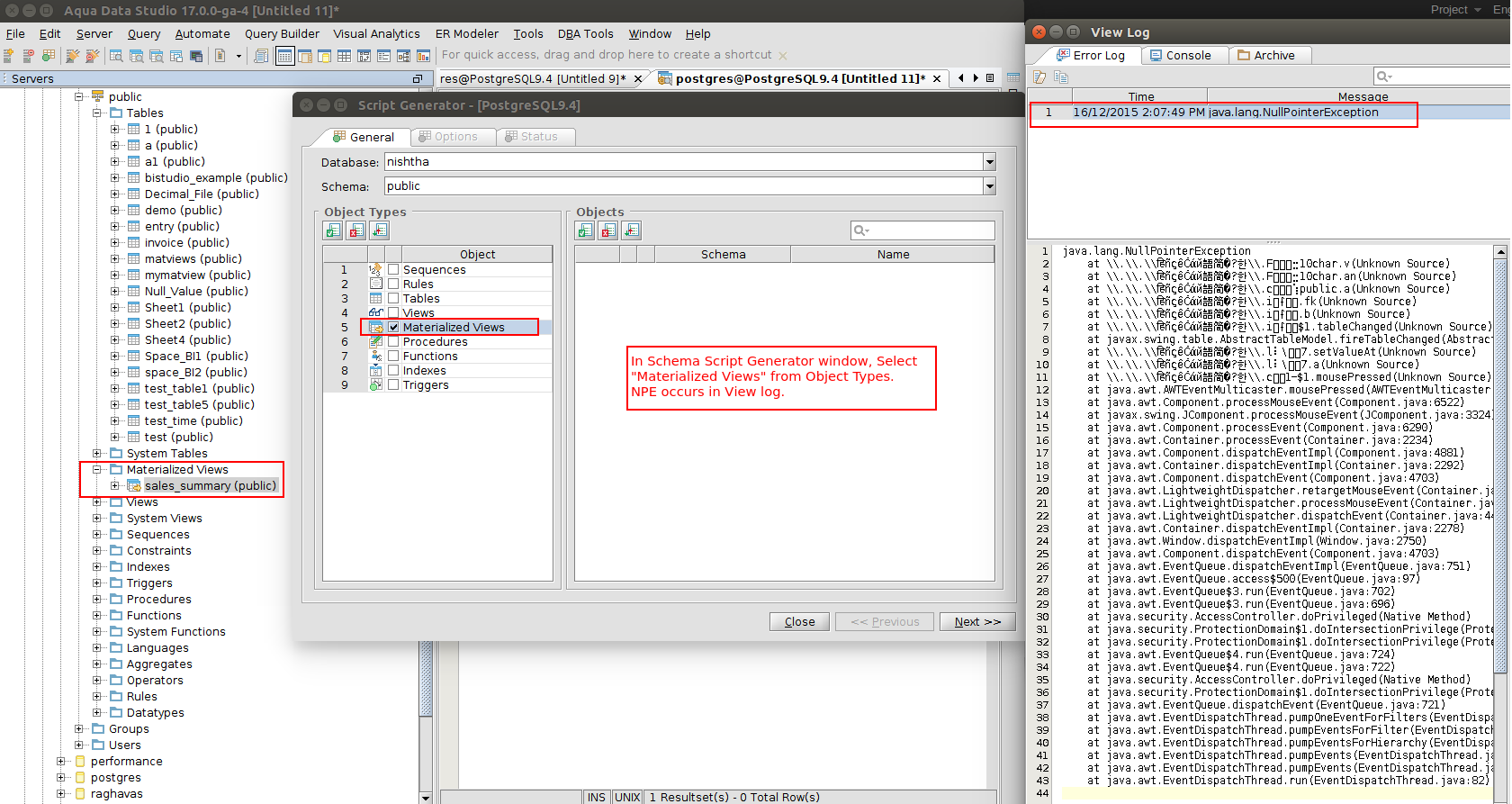The image size is (1512, 804).
Task: Check the Tables checkbox
Action: coord(393,298)
